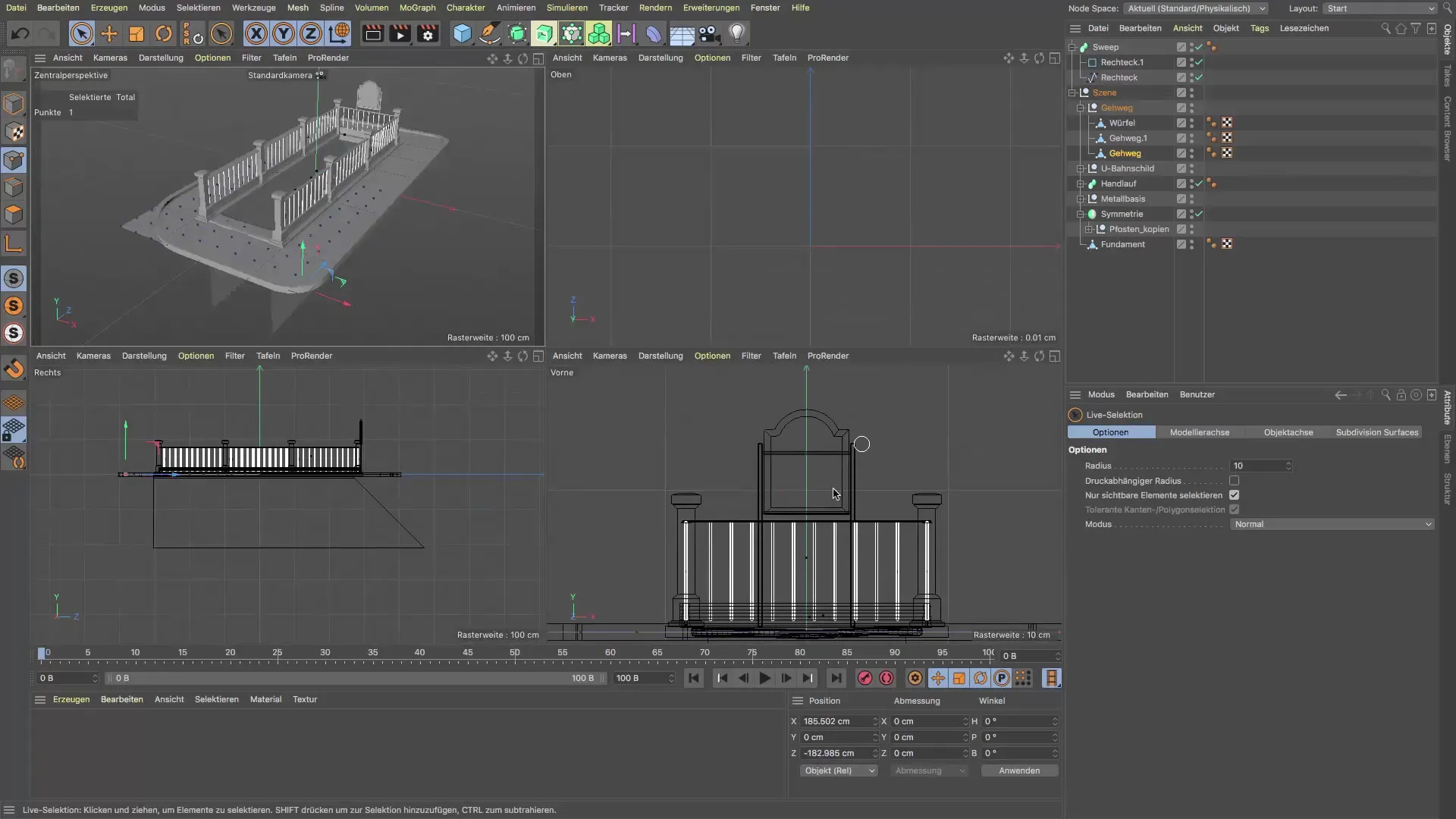Select the Scale tool icon
Screen dimensions: 1456x819
pos(136,33)
